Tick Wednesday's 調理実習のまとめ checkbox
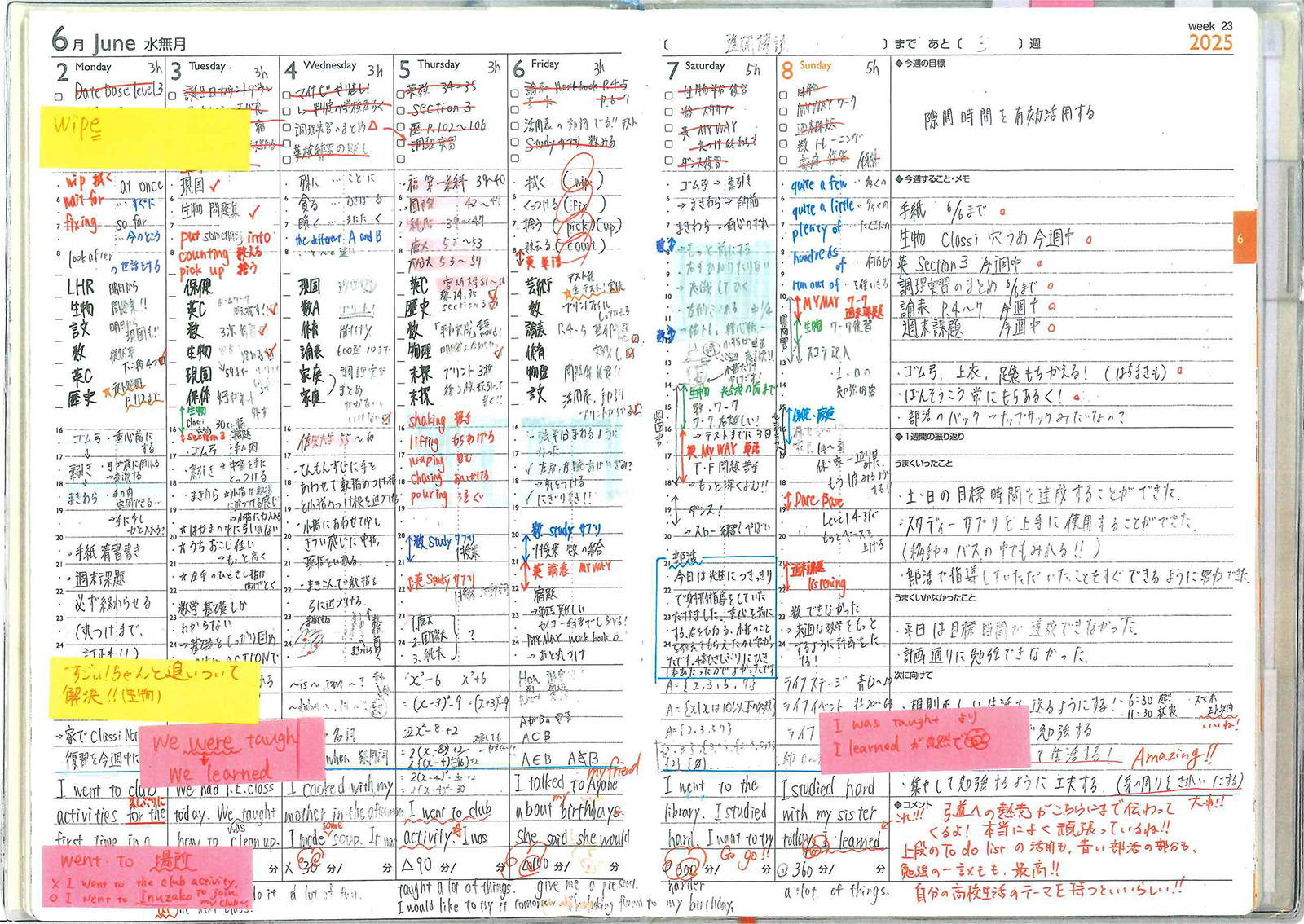The width and height of the screenshot is (1304, 924). pyautogui.click(x=287, y=128)
